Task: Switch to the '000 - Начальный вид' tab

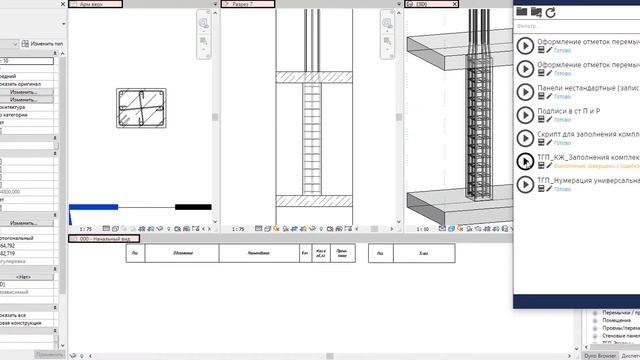Action: (x=104, y=238)
